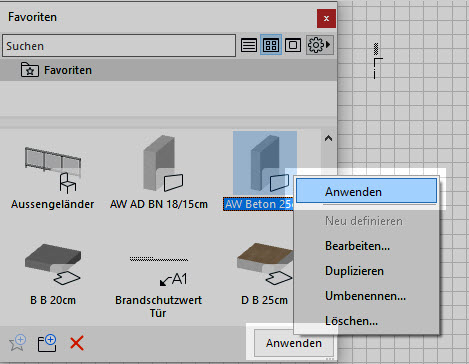The width and height of the screenshot is (469, 364).
Task: Switch to large single preview view
Action: tap(293, 45)
